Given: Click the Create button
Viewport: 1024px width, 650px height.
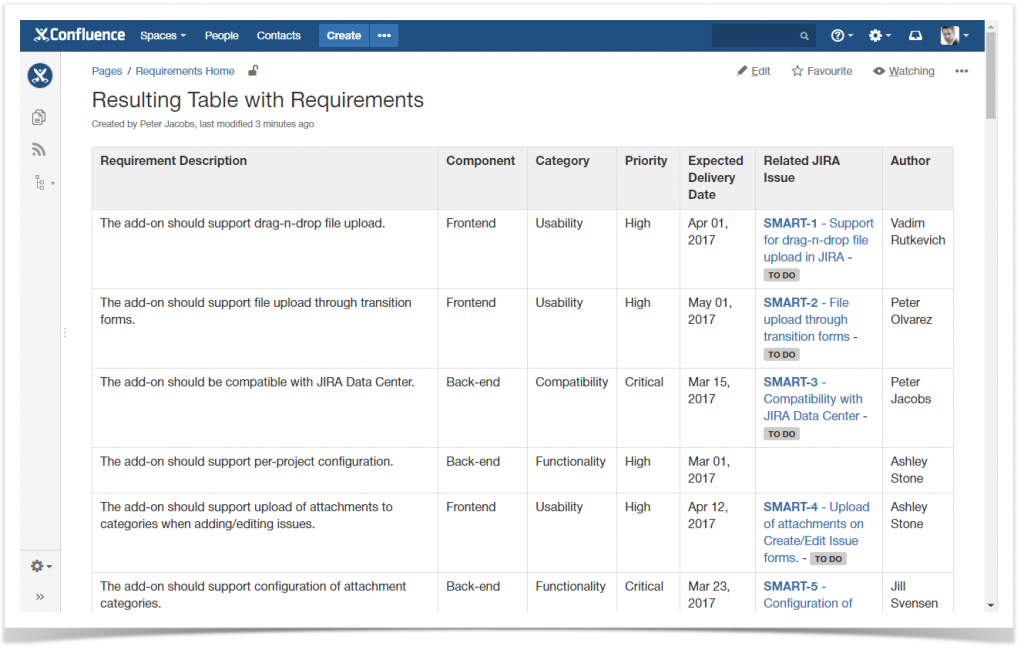Looking at the screenshot, I should coord(343,35).
